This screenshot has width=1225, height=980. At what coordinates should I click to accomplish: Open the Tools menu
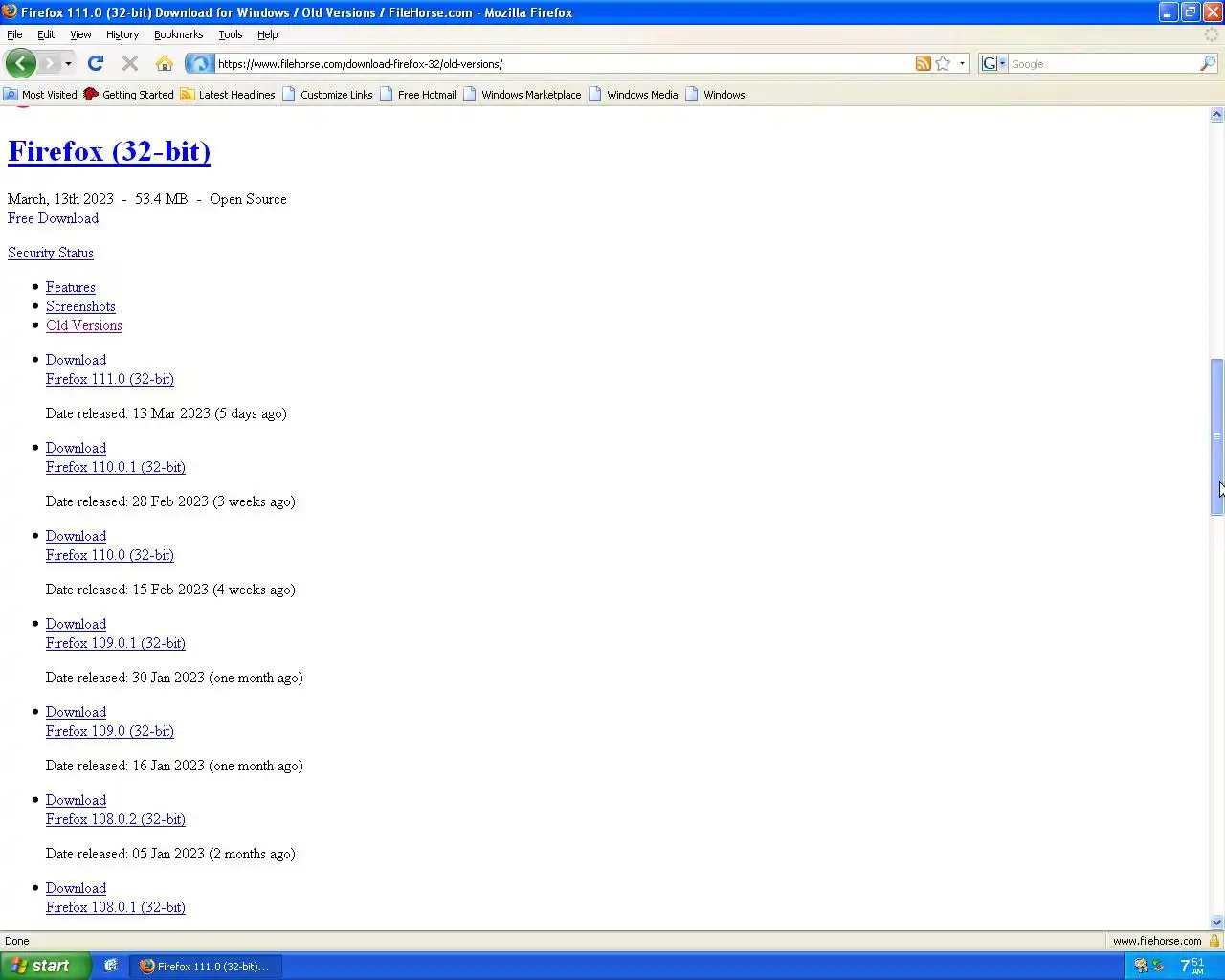pos(230,34)
